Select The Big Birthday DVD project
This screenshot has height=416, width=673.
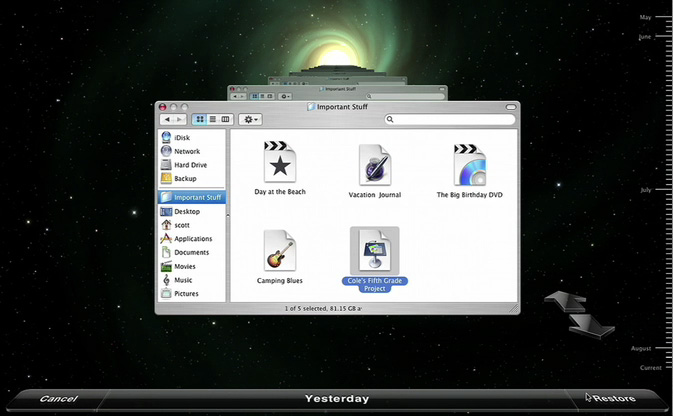469,165
